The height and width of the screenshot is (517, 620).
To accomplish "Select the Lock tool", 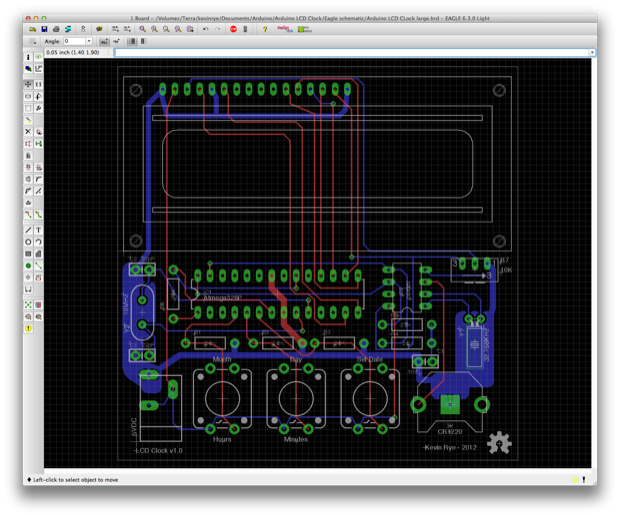I will click(28, 156).
